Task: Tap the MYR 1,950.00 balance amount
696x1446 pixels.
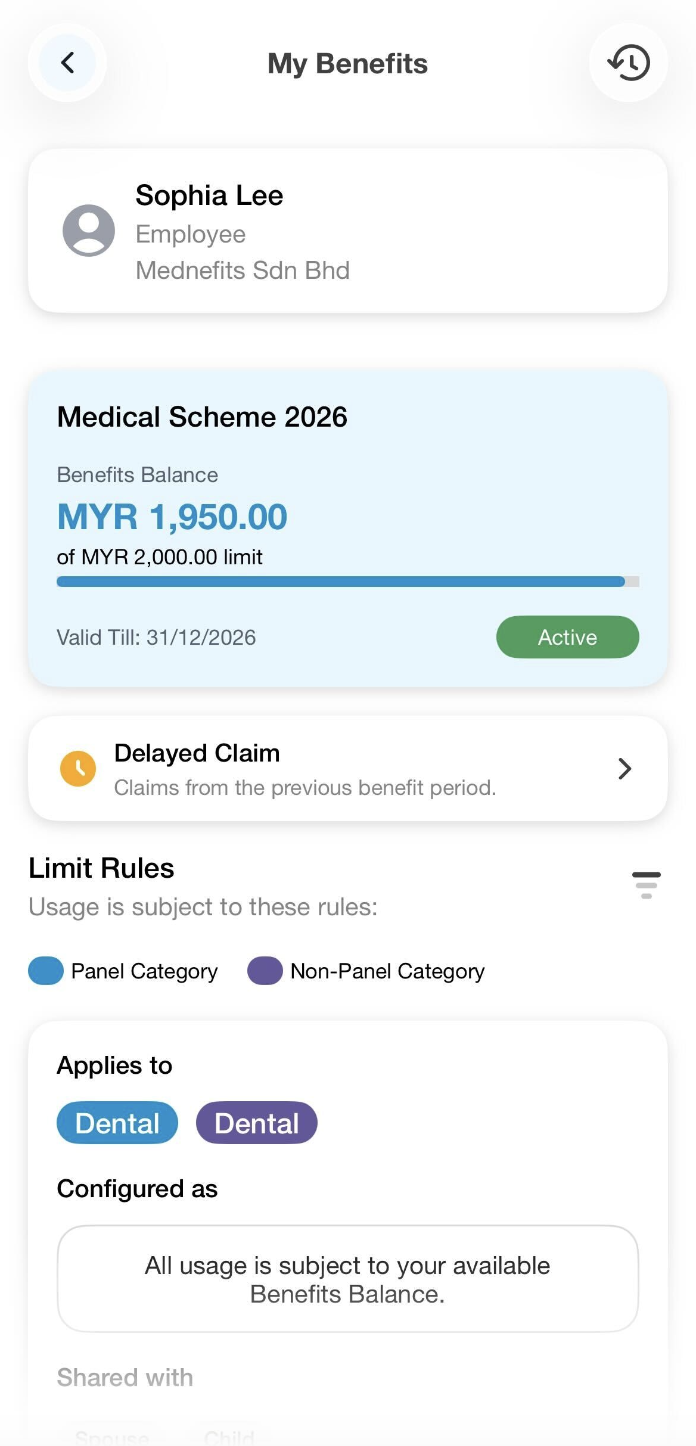Action: click(x=172, y=517)
